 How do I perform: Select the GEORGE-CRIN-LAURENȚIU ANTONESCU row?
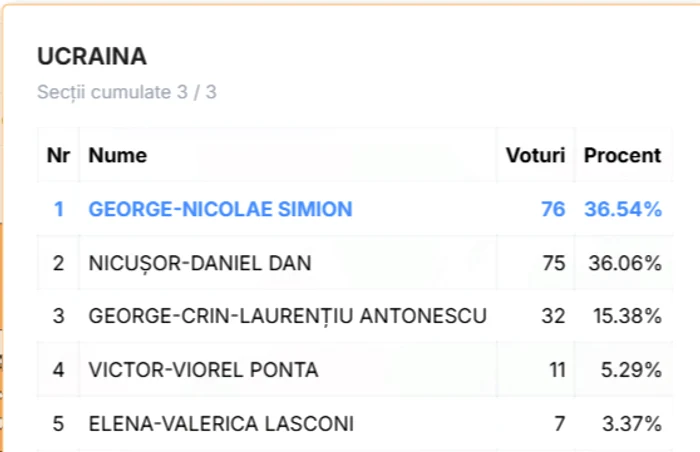[355, 316]
